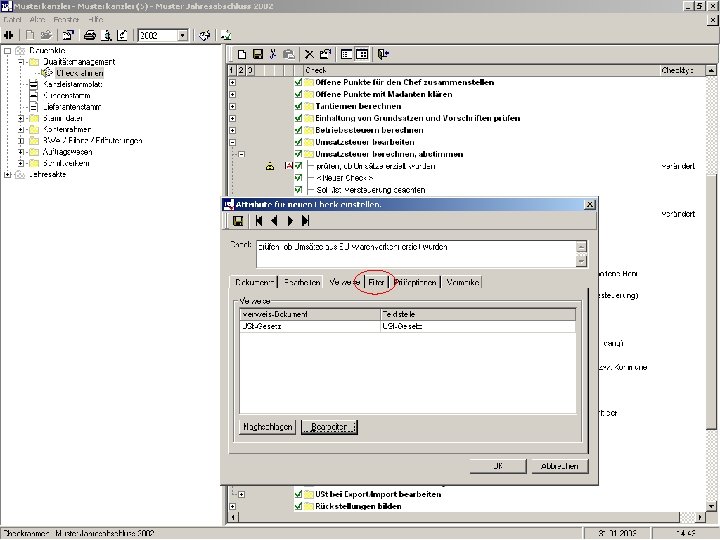Toggle checkmark for 'Umsatzsteuer berechnen, abstimmen'

(x=298, y=154)
